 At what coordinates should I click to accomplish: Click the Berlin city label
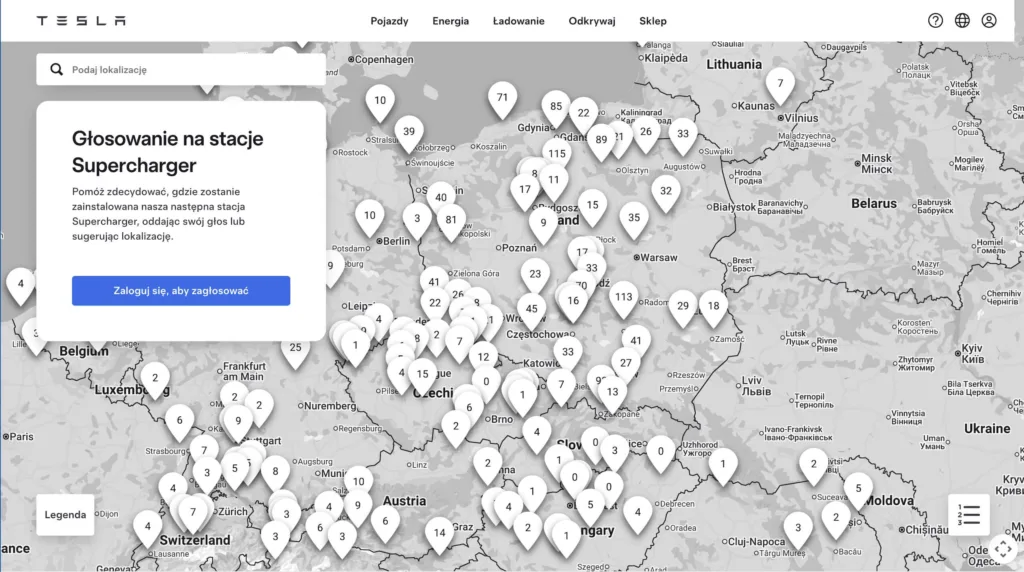[x=396, y=241]
